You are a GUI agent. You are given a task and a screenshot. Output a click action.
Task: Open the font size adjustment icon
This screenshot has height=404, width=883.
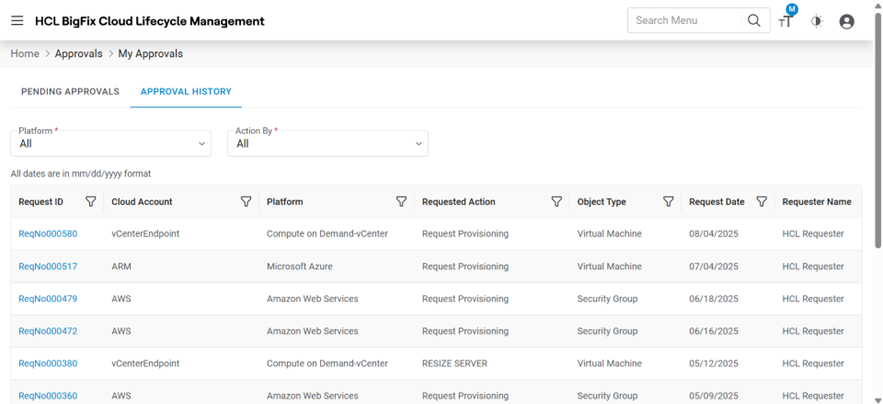pyautogui.click(x=786, y=21)
